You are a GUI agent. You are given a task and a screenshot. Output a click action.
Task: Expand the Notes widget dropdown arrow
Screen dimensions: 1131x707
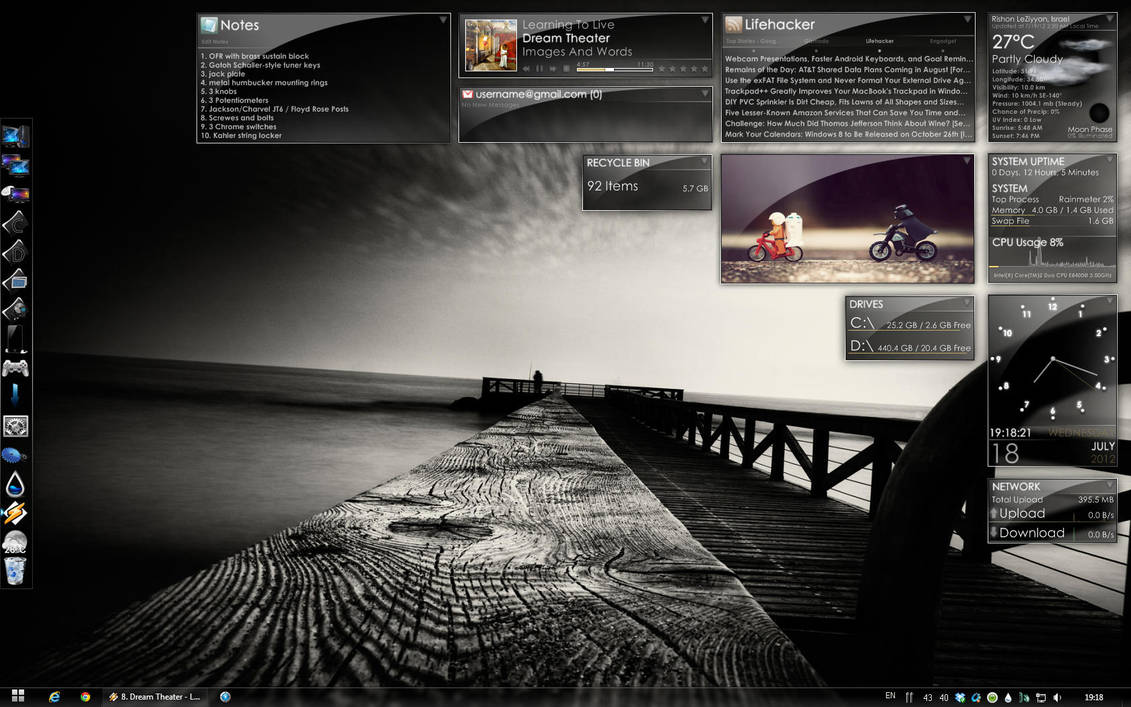(x=443, y=20)
